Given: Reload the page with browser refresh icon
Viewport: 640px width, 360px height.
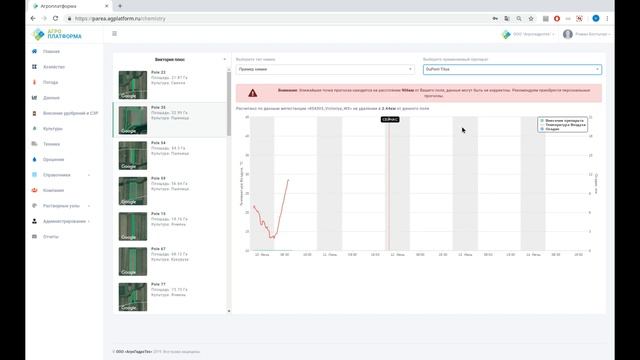Looking at the screenshot, I should 56,18.
